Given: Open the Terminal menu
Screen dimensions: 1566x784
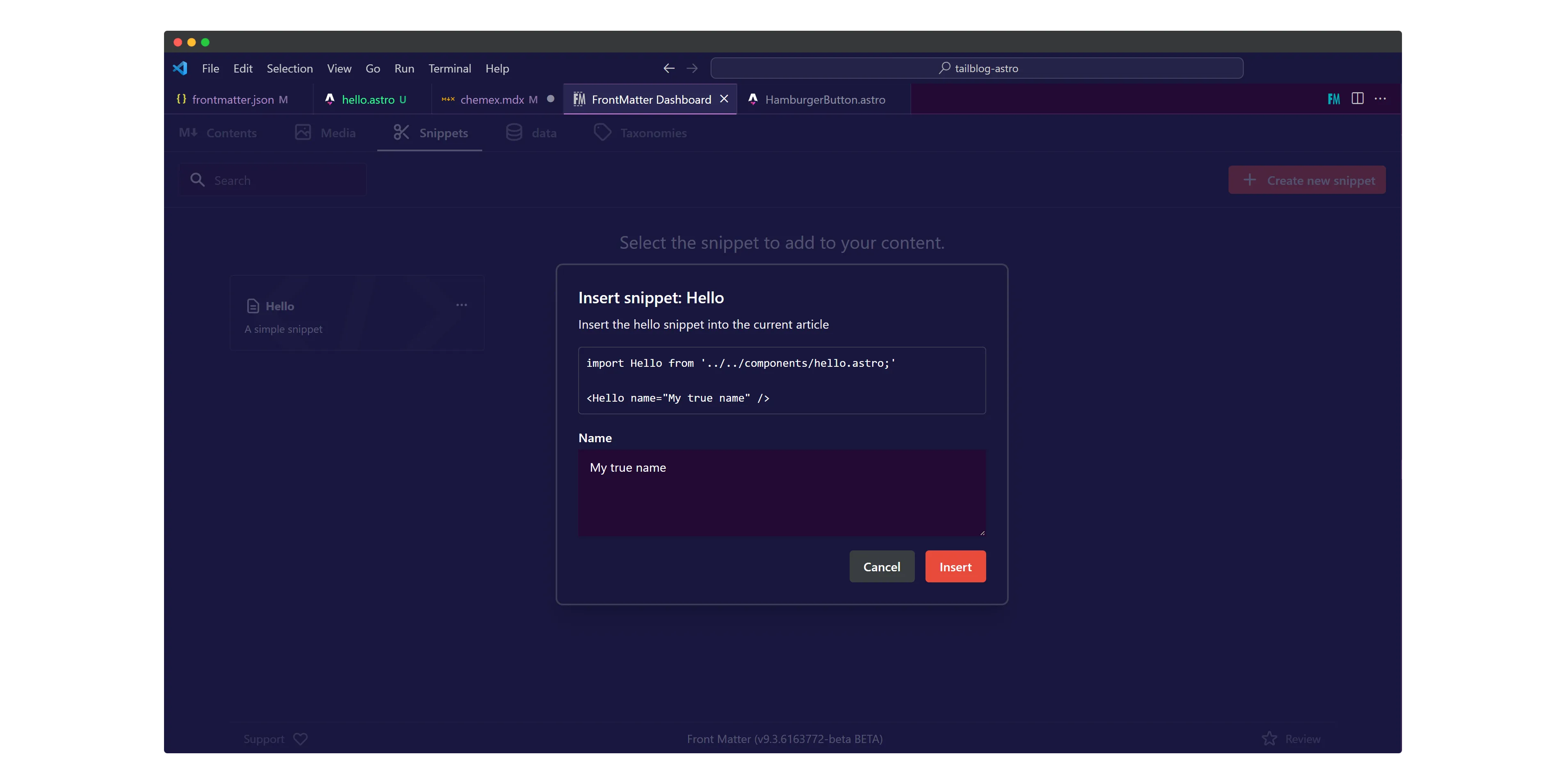Looking at the screenshot, I should coord(449,69).
